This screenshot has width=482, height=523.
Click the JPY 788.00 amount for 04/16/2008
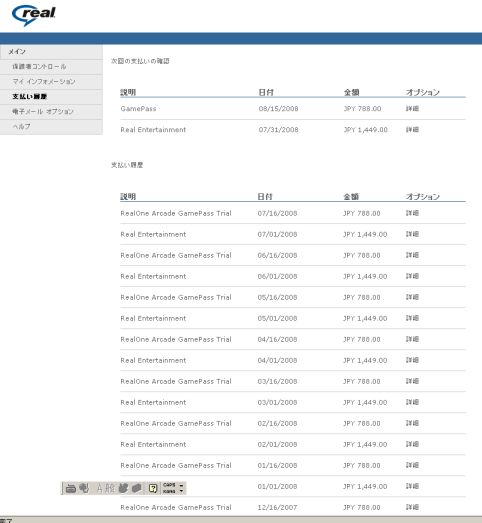click(362, 339)
